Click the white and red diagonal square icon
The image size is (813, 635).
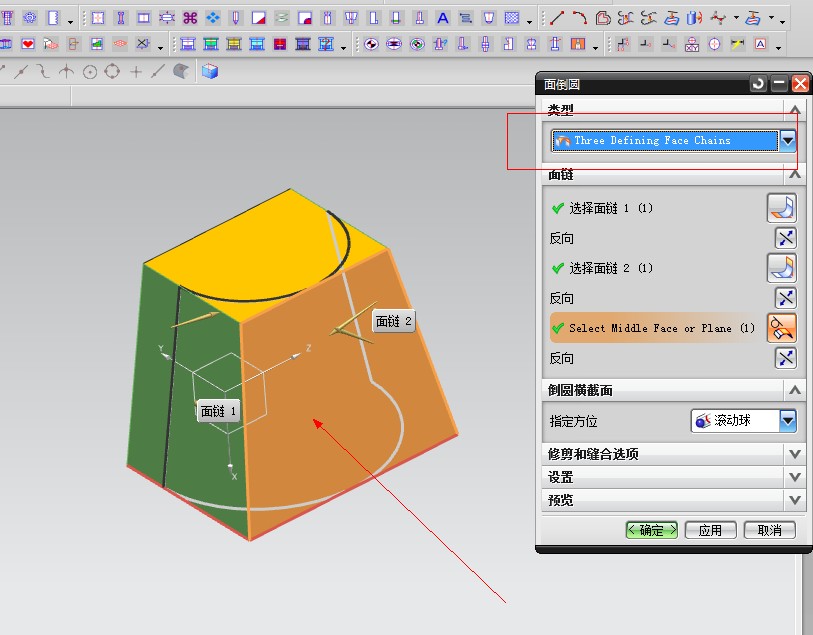pyautogui.click(x=258, y=19)
